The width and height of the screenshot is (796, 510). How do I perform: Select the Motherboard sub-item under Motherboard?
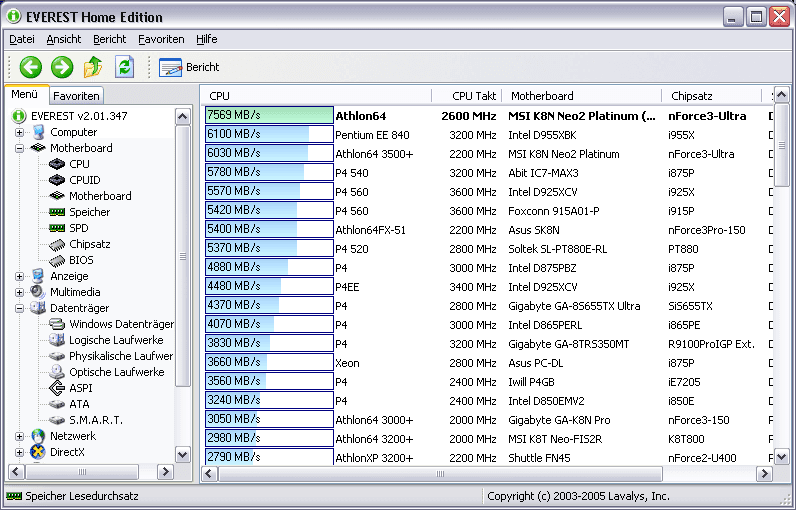100,196
